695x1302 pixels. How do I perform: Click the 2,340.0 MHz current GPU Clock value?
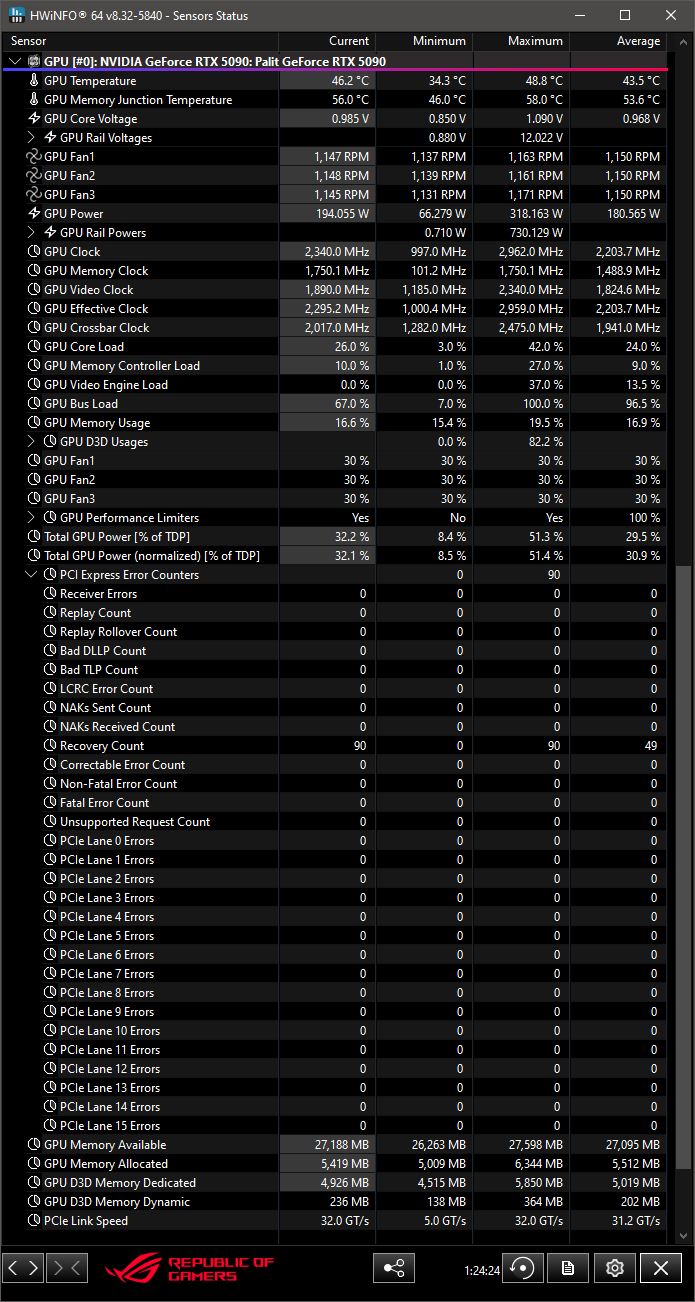(x=337, y=252)
